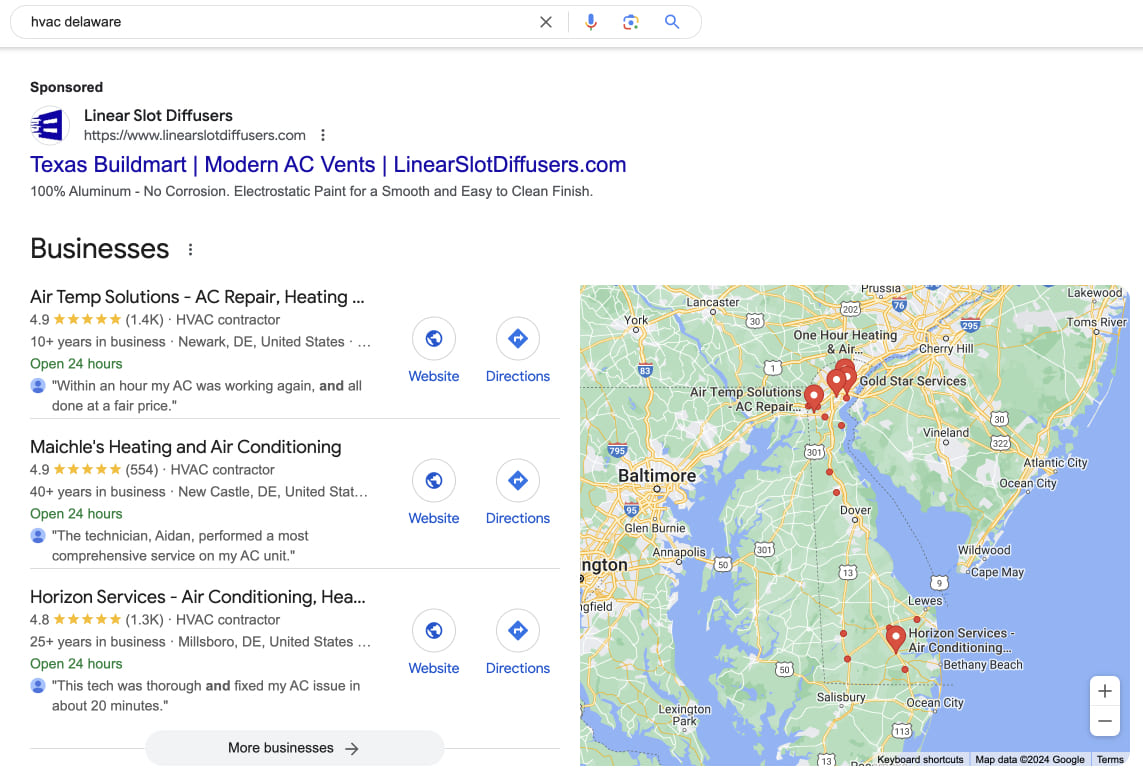The image size is (1143, 783).
Task: Click the search field with hvac delaware
Action: coord(270,22)
